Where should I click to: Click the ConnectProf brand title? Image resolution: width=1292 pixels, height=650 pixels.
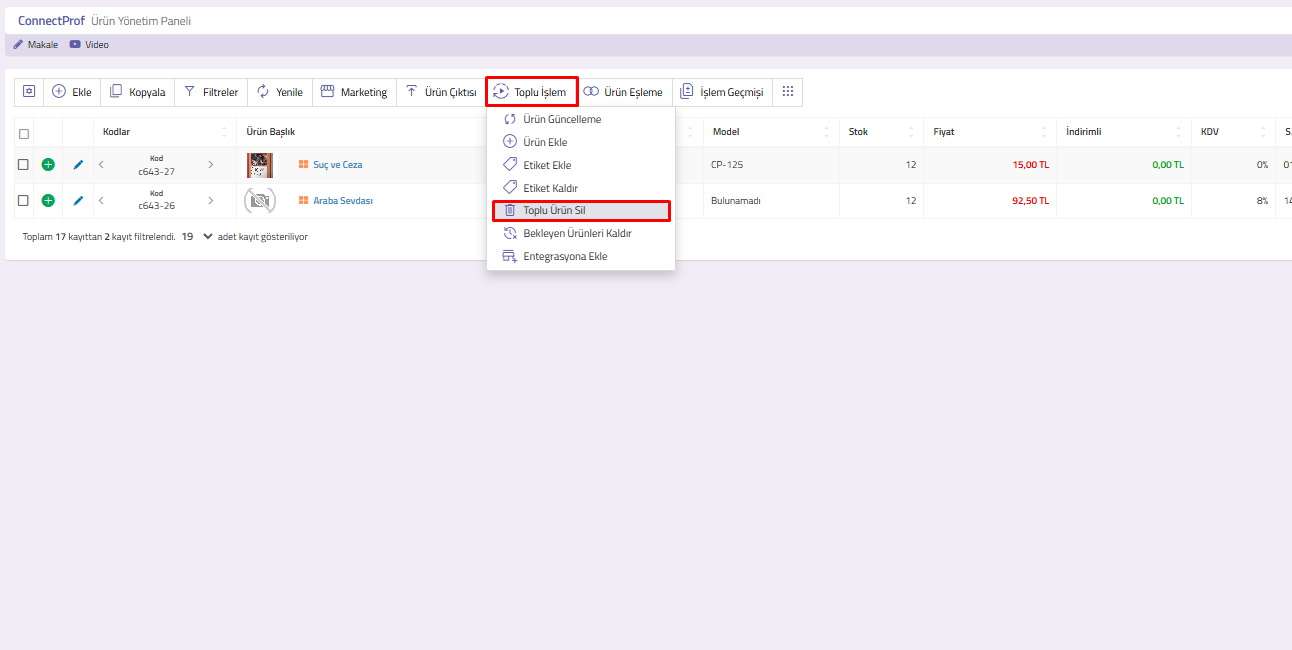[x=51, y=21]
